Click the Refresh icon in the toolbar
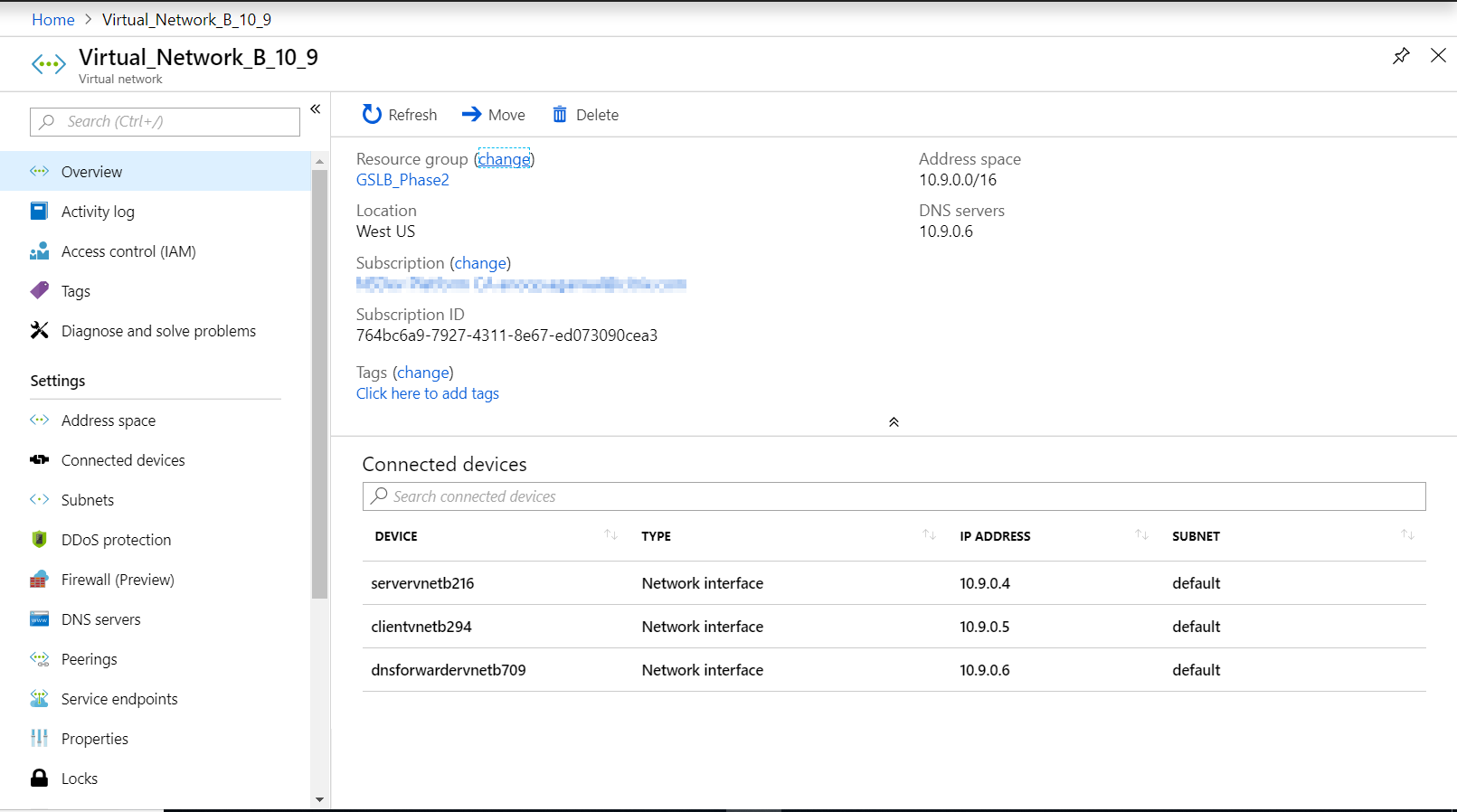The width and height of the screenshot is (1457, 812). (x=372, y=114)
